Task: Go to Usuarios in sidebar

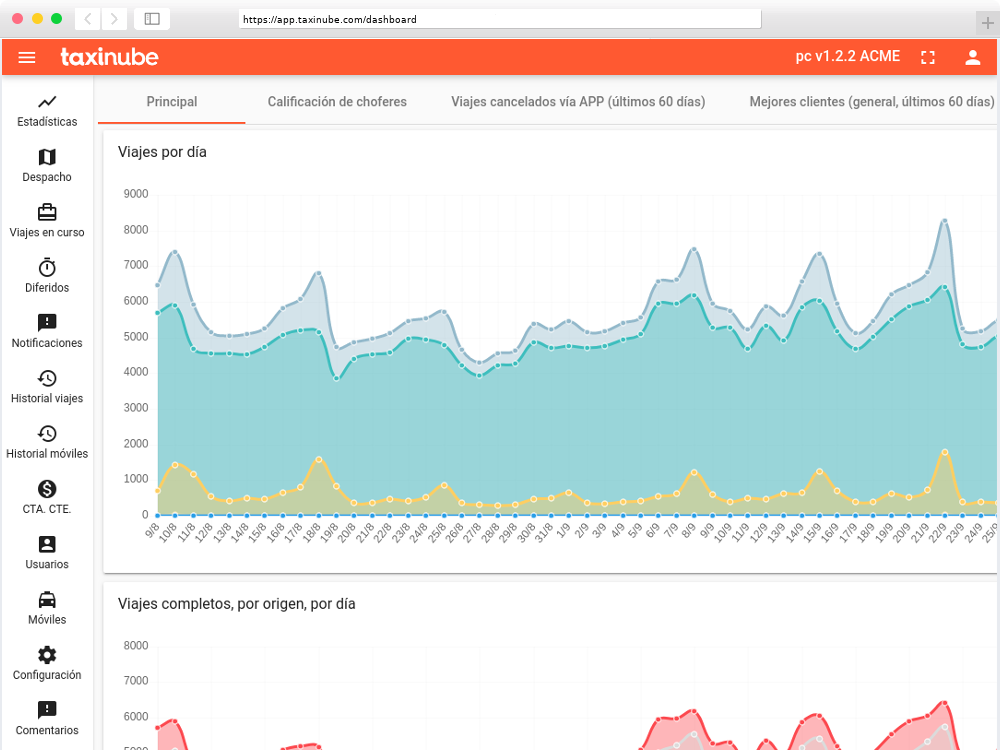Action: (x=47, y=545)
